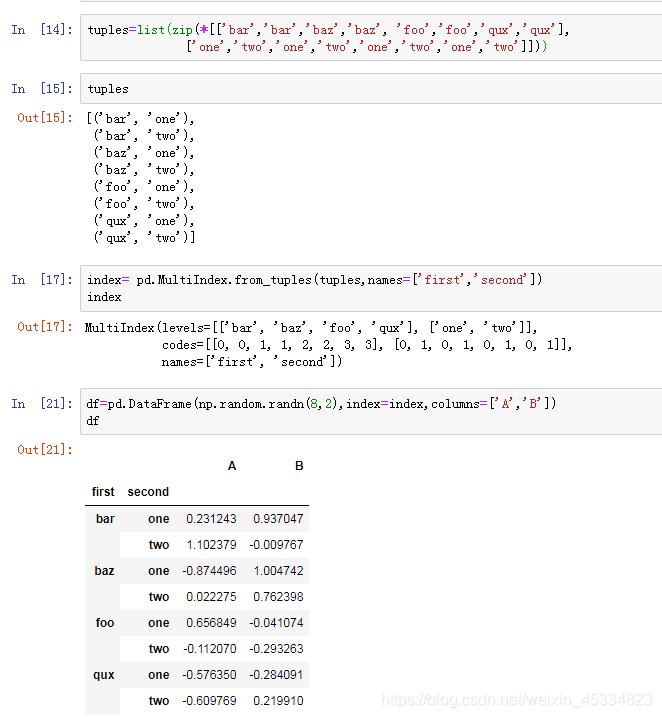The width and height of the screenshot is (662, 718).
Task: Click the 'bar' index label in table
Action: pos(105,519)
